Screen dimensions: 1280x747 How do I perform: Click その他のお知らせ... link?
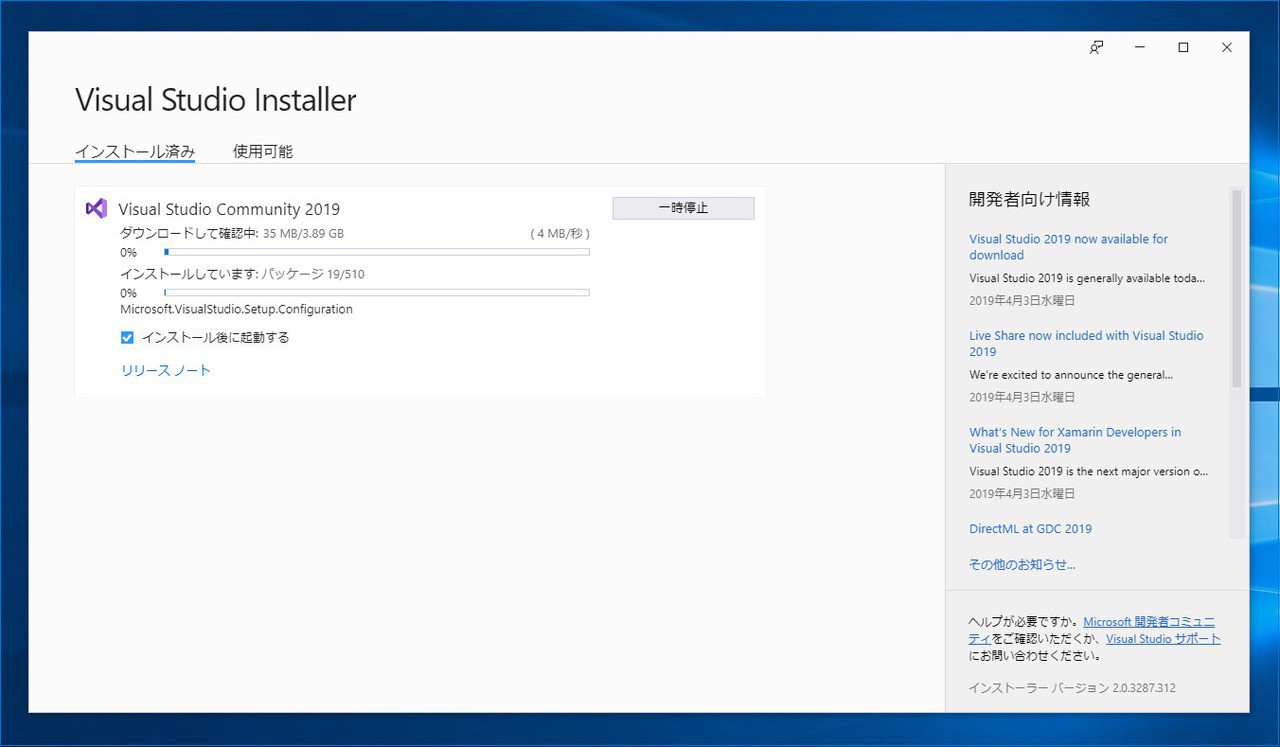point(1022,565)
